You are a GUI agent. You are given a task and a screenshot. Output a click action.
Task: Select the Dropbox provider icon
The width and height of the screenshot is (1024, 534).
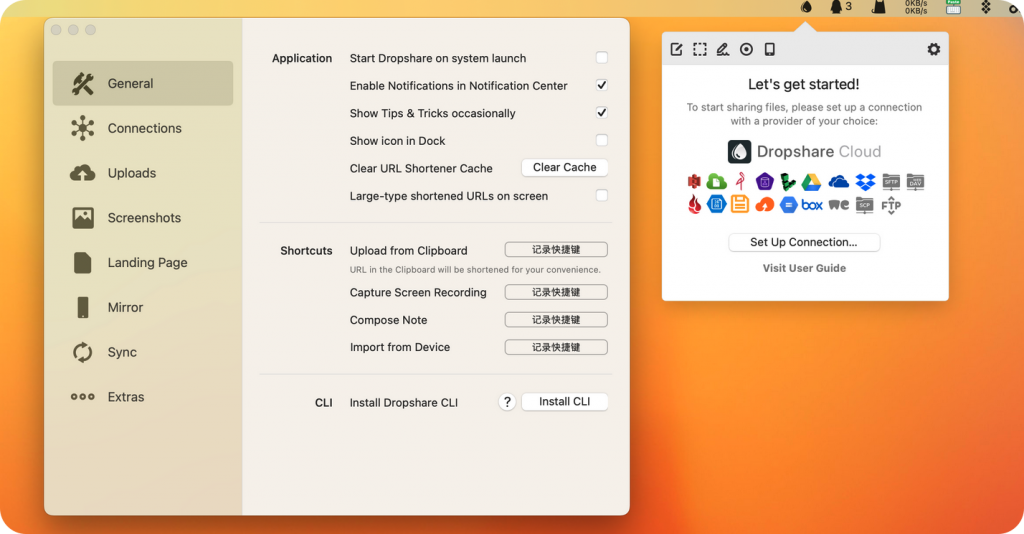[865, 182]
